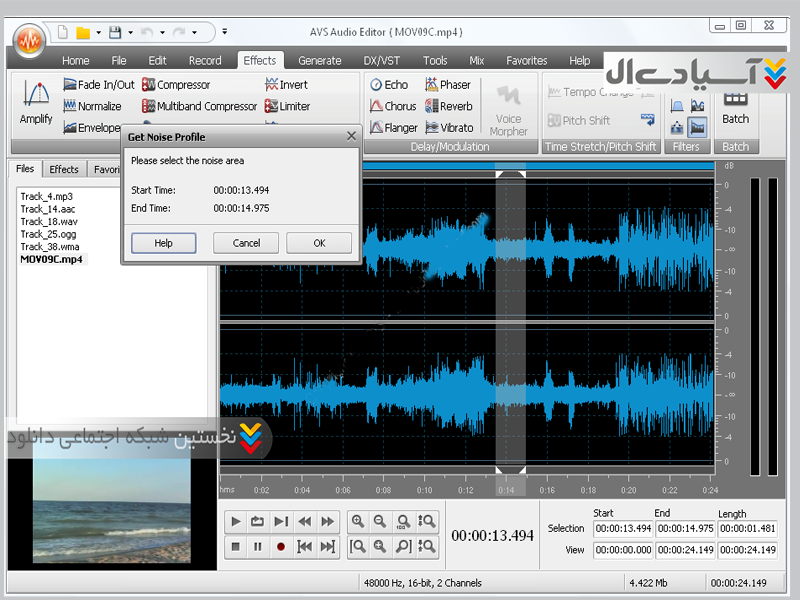Image resolution: width=800 pixels, height=600 pixels.
Task: Cancel the Get Noise Profile dialog
Action: pyautogui.click(x=246, y=243)
